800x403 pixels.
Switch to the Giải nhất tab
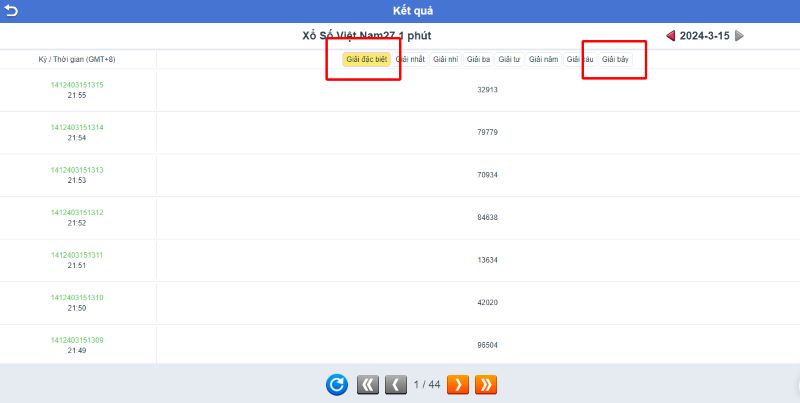[410, 60]
